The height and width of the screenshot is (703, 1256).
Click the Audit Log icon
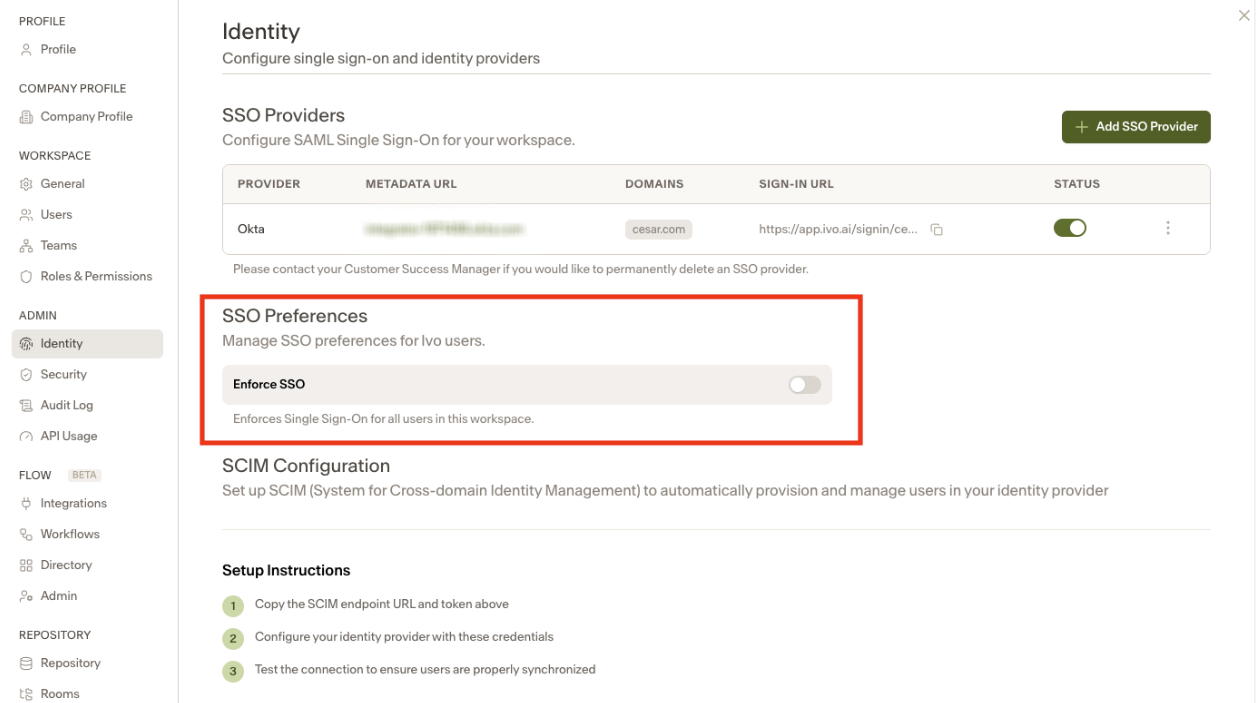point(26,406)
